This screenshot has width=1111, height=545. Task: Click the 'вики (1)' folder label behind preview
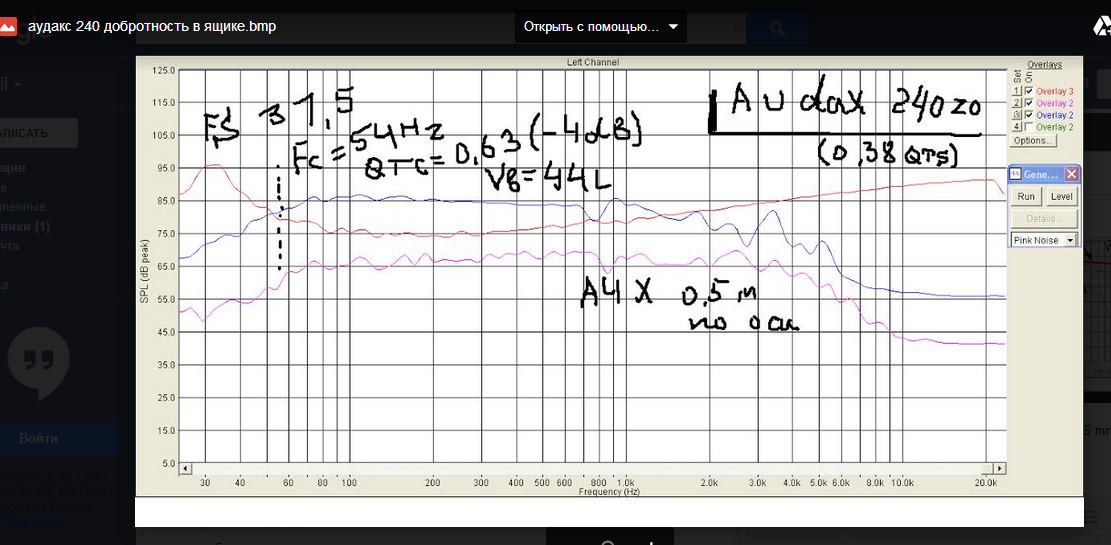pos(25,227)
